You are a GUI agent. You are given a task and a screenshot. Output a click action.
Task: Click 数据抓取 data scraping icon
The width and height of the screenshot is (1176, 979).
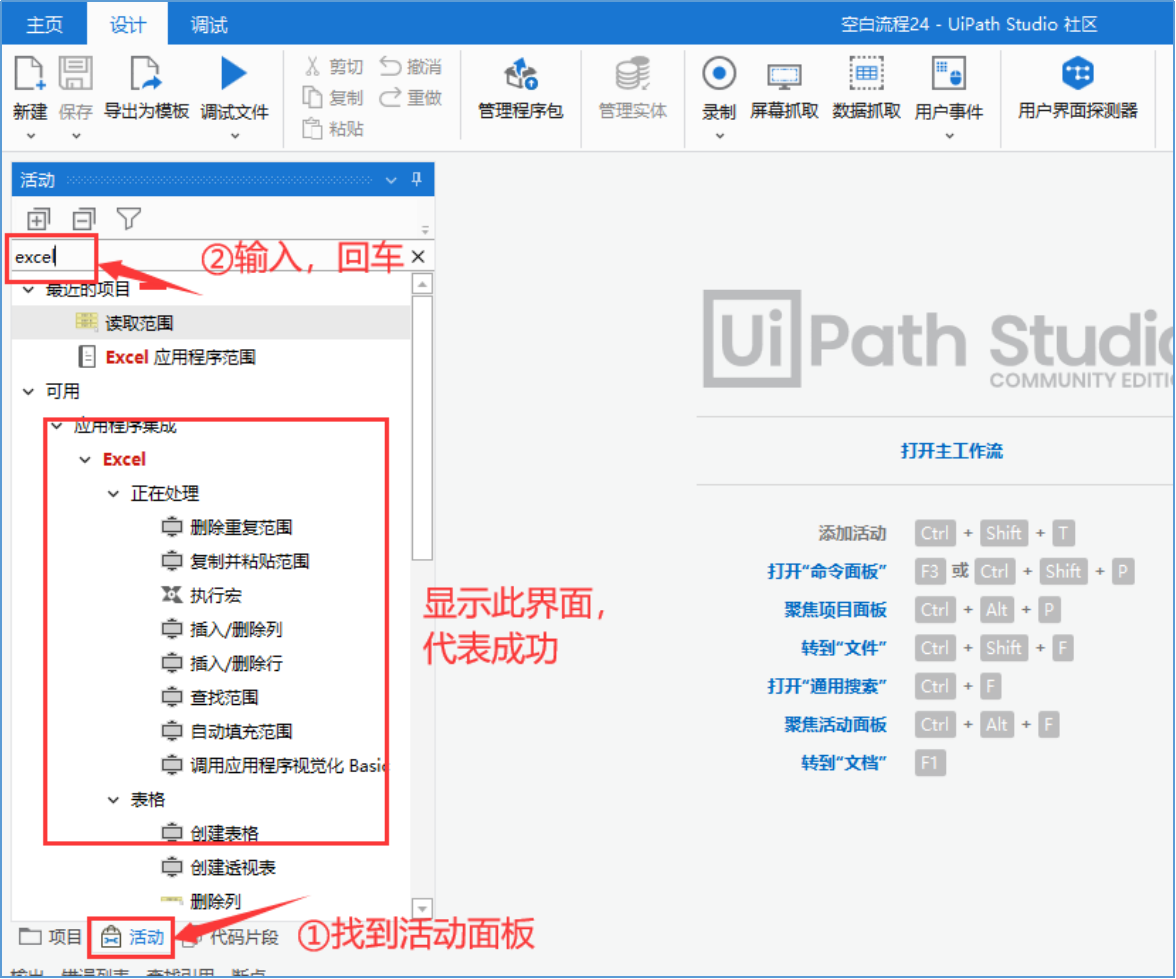pyautogui.click(x=866, y=74)
